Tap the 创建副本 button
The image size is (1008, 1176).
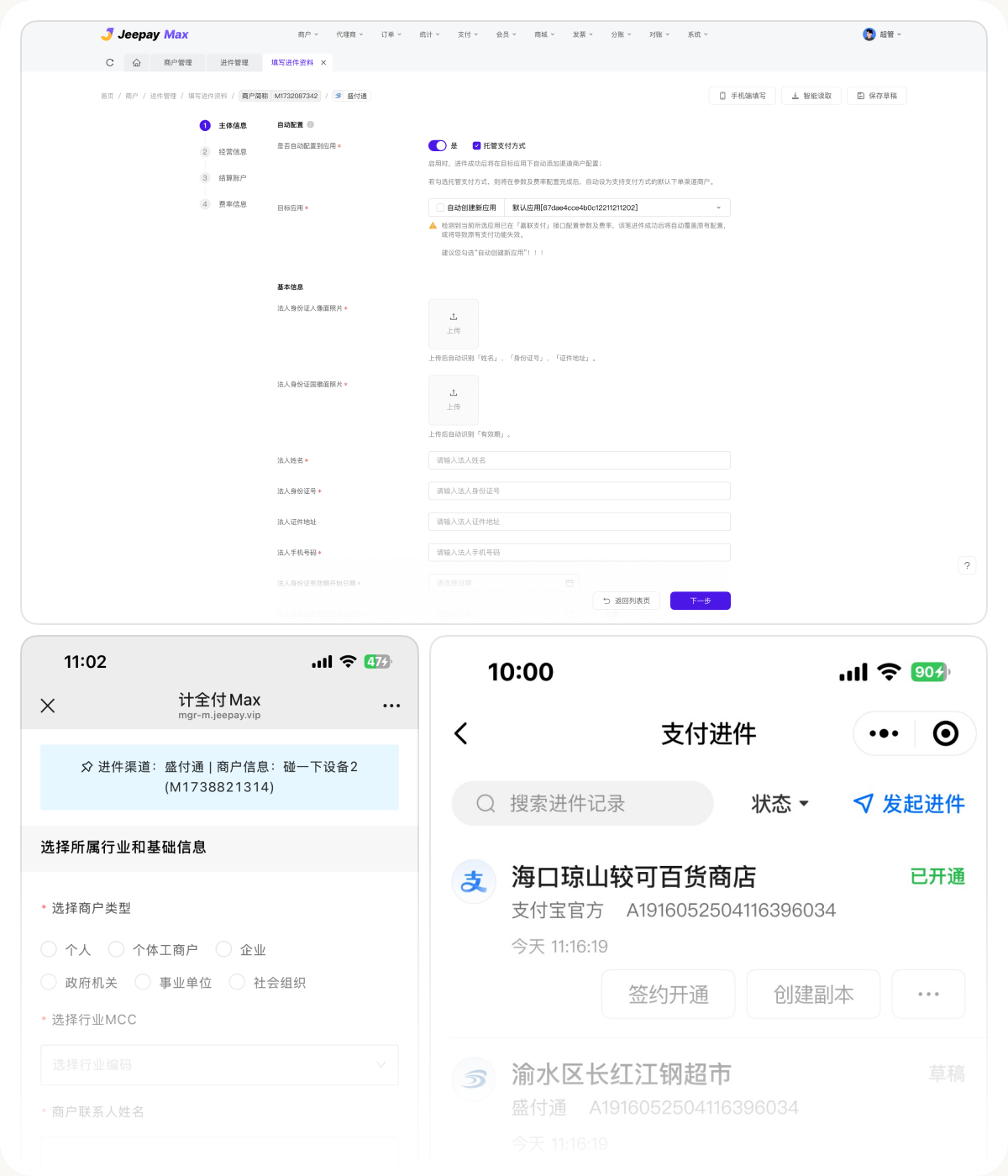pos(814,995)
